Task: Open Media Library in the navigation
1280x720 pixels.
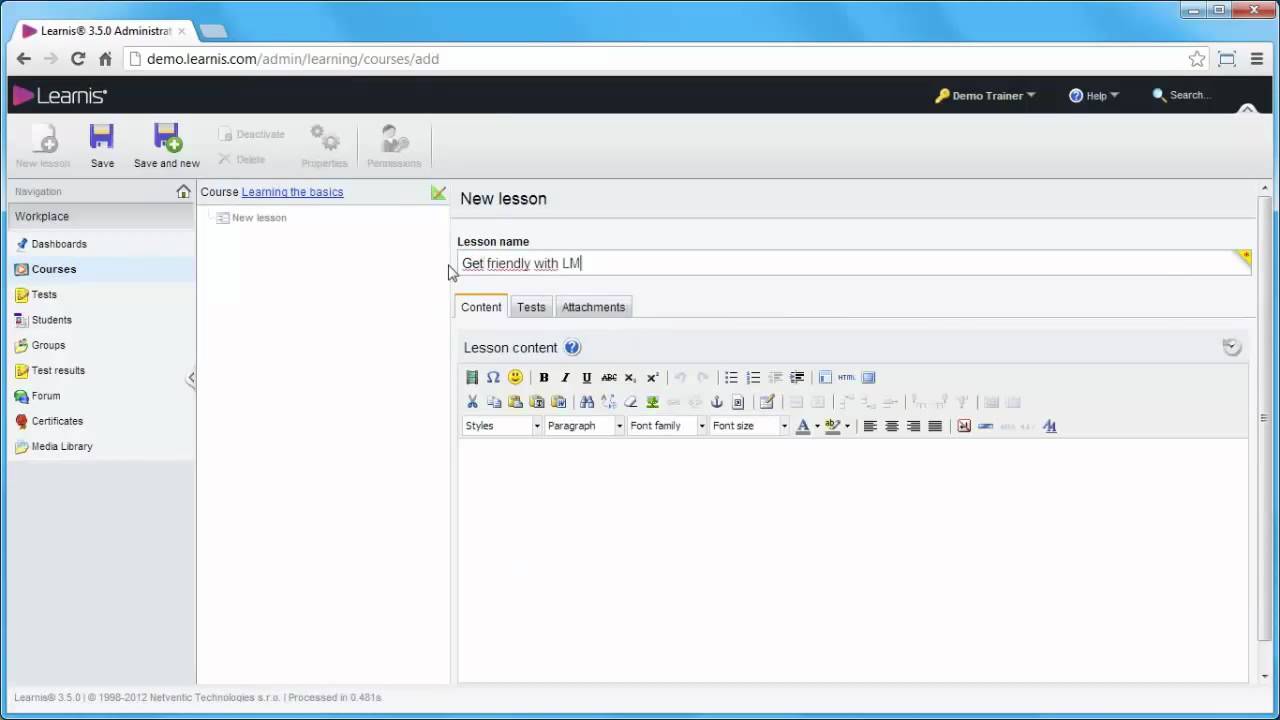Action: [62, 446]
